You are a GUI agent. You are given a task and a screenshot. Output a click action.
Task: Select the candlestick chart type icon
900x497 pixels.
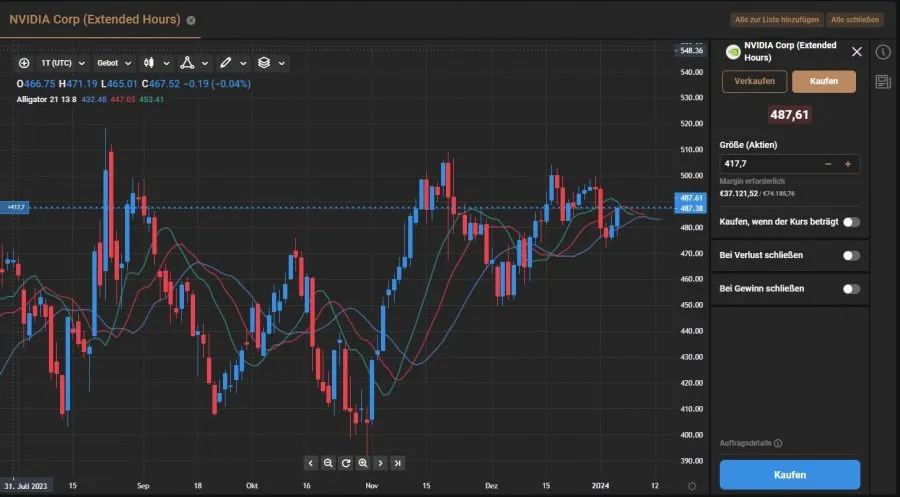(x=149, y=63)
